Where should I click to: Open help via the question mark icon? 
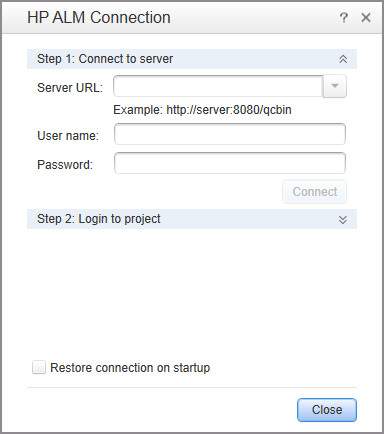tap(344, 17)
